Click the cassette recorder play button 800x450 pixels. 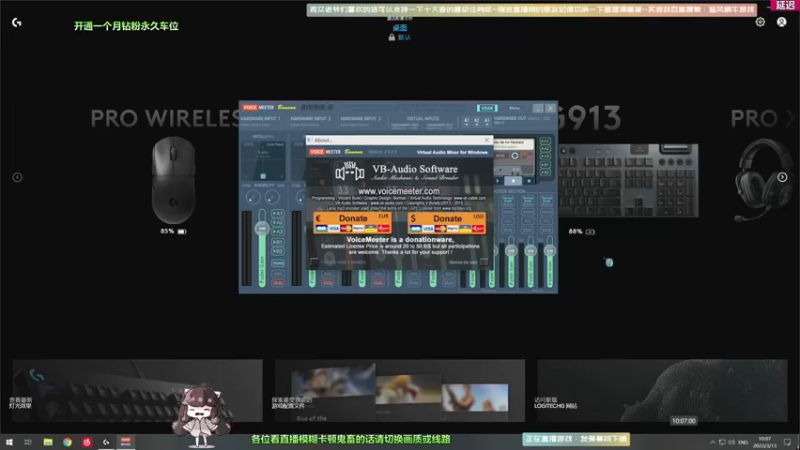click(x=498, y=181)
